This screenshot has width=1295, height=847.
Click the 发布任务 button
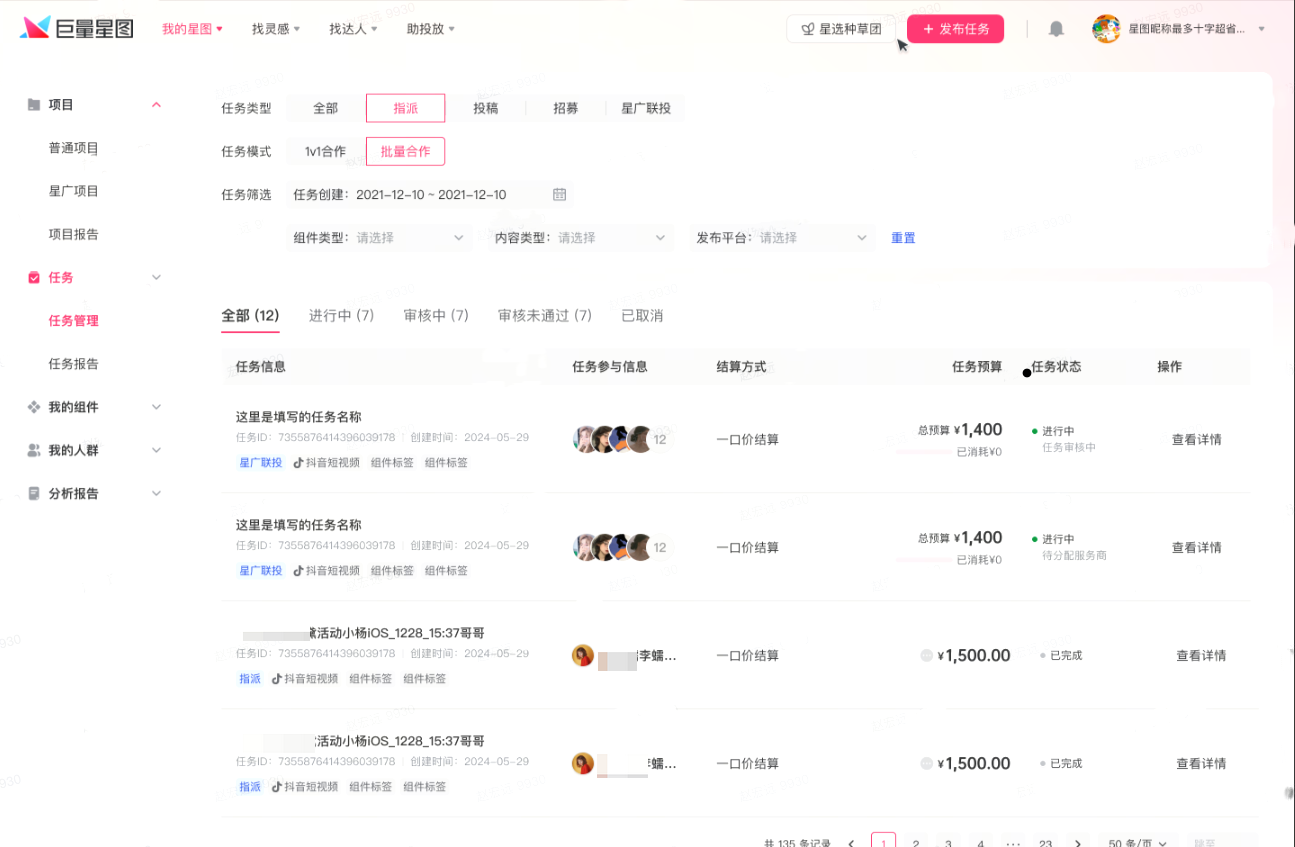click(955, 29)
